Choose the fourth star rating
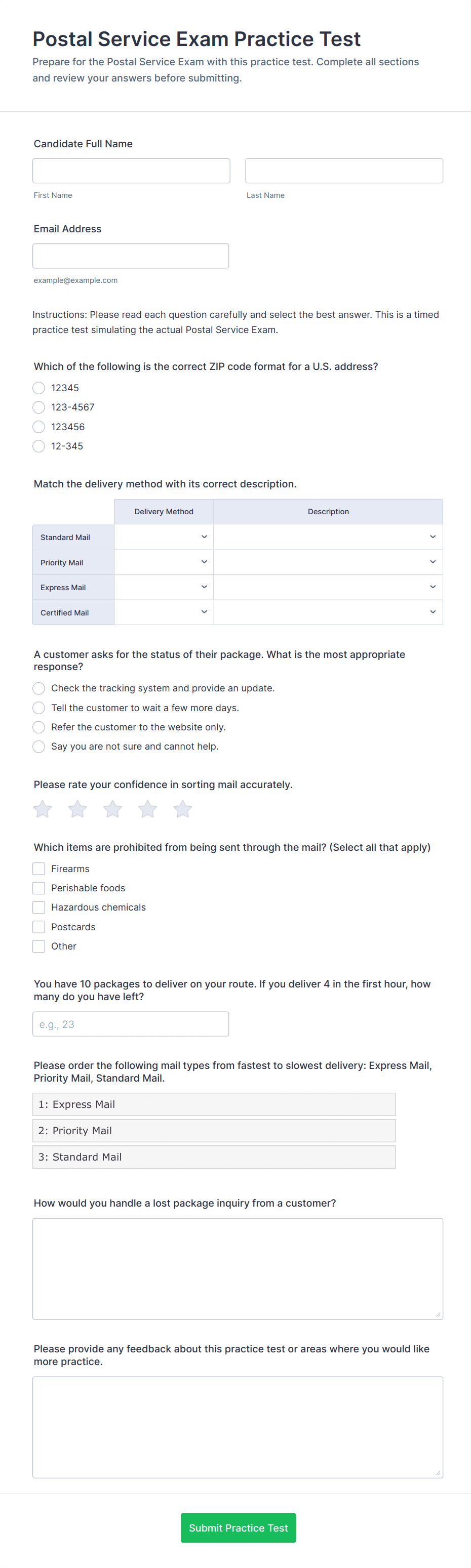 pyautogui.click(x=147, y=809)
